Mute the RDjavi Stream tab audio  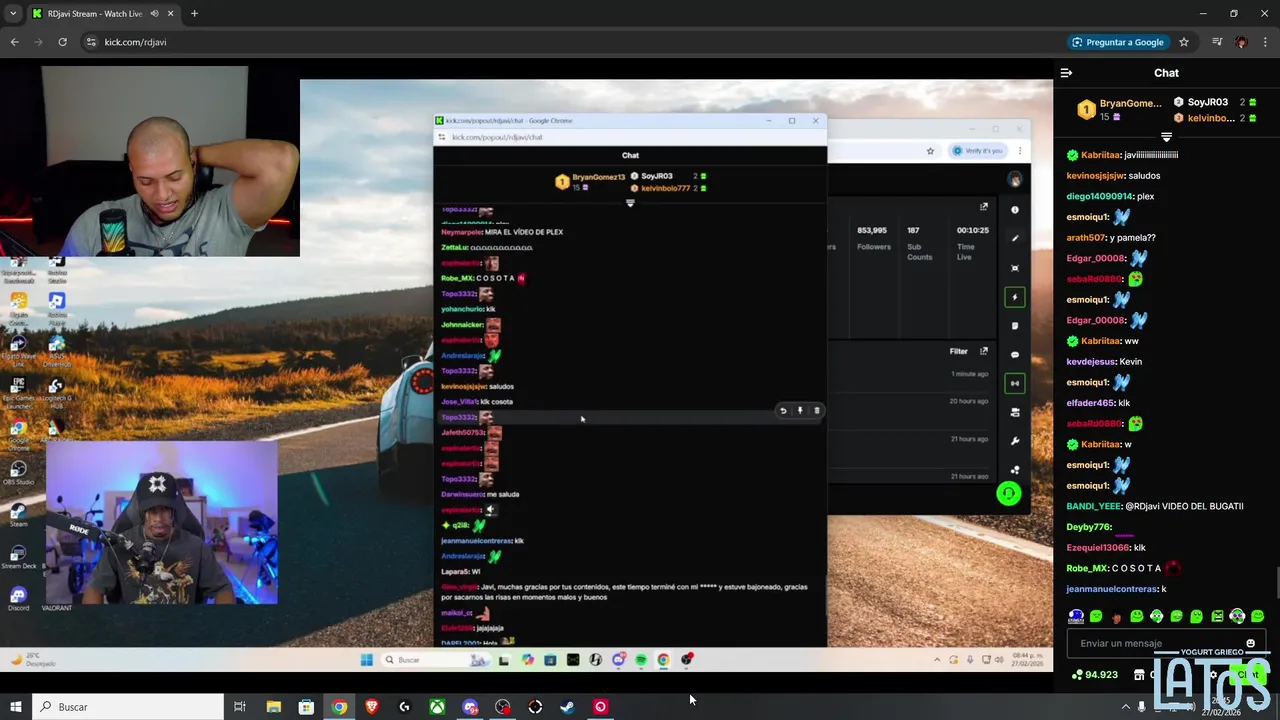(154, 14)
